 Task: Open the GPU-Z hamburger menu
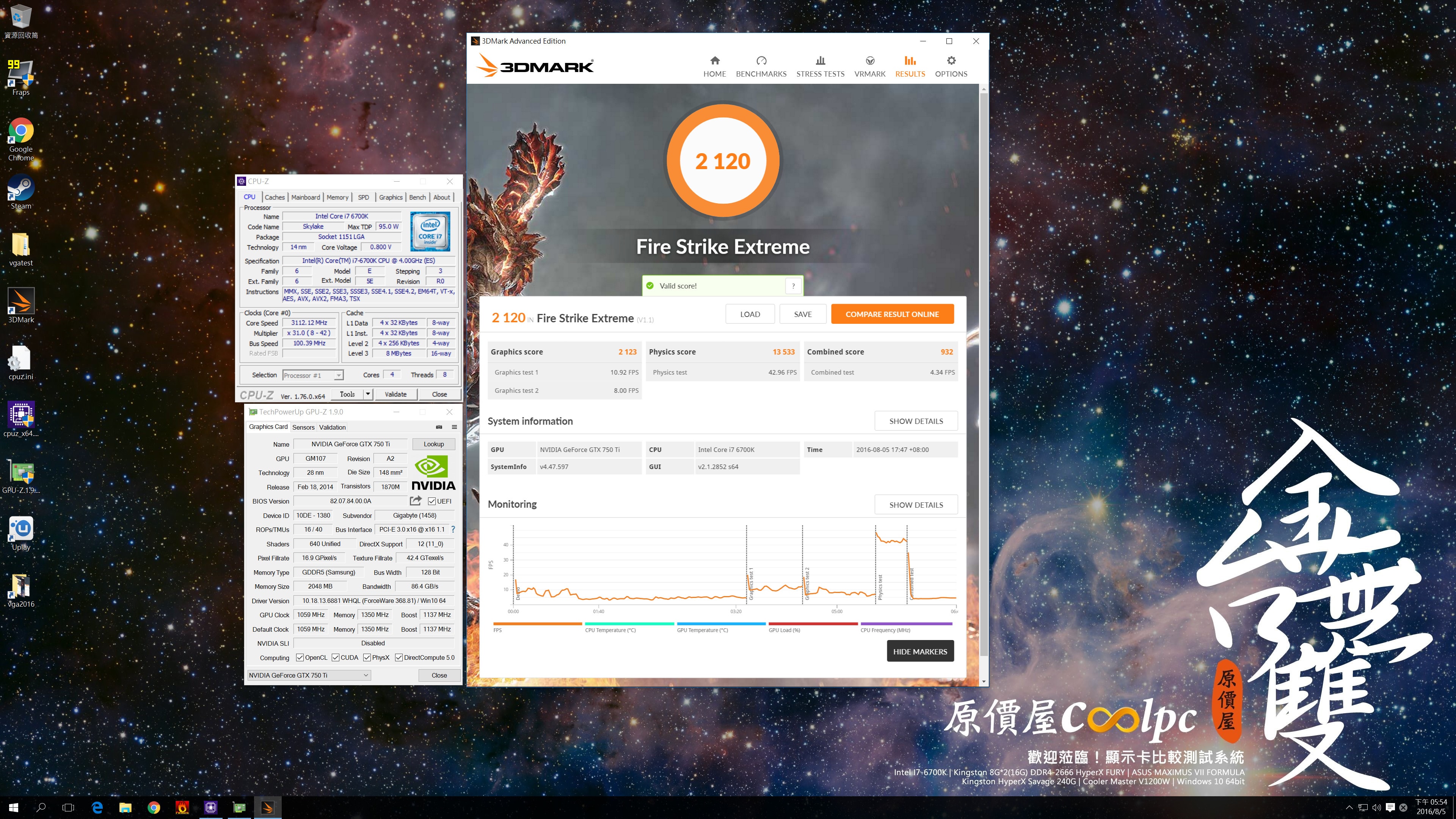click(454, 427)
